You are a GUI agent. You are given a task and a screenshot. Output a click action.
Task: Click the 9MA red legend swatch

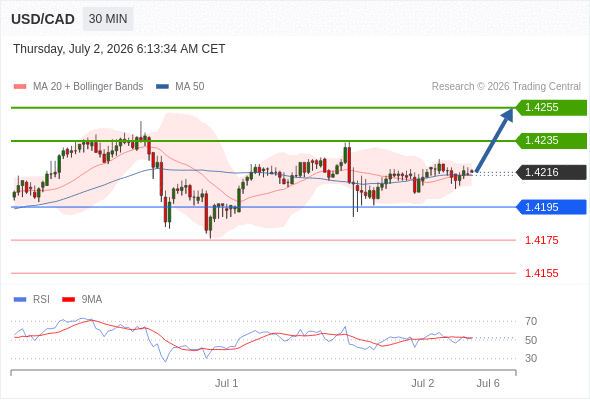point(68,300)
